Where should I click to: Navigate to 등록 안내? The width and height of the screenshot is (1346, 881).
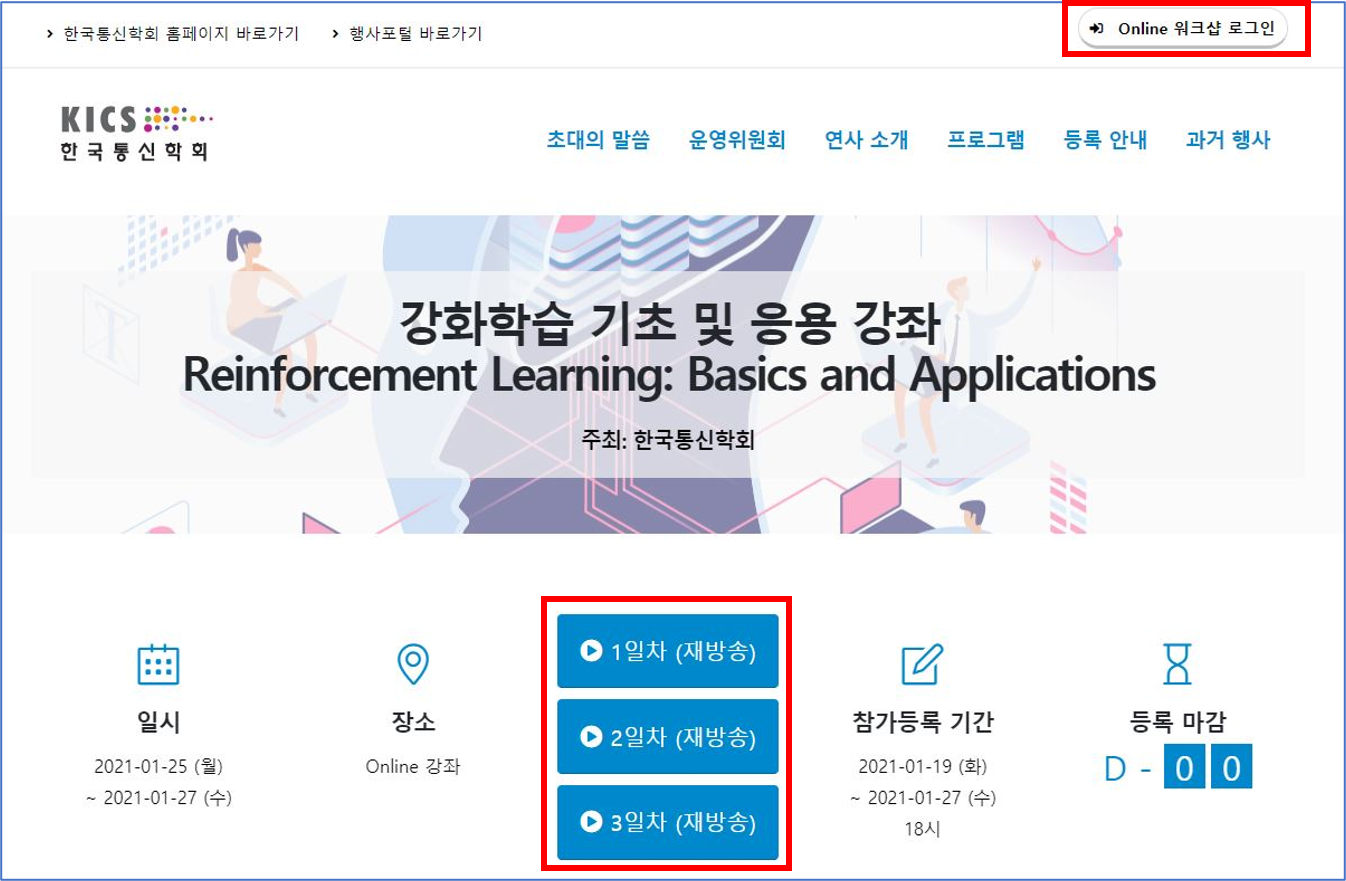(1105, 140)
